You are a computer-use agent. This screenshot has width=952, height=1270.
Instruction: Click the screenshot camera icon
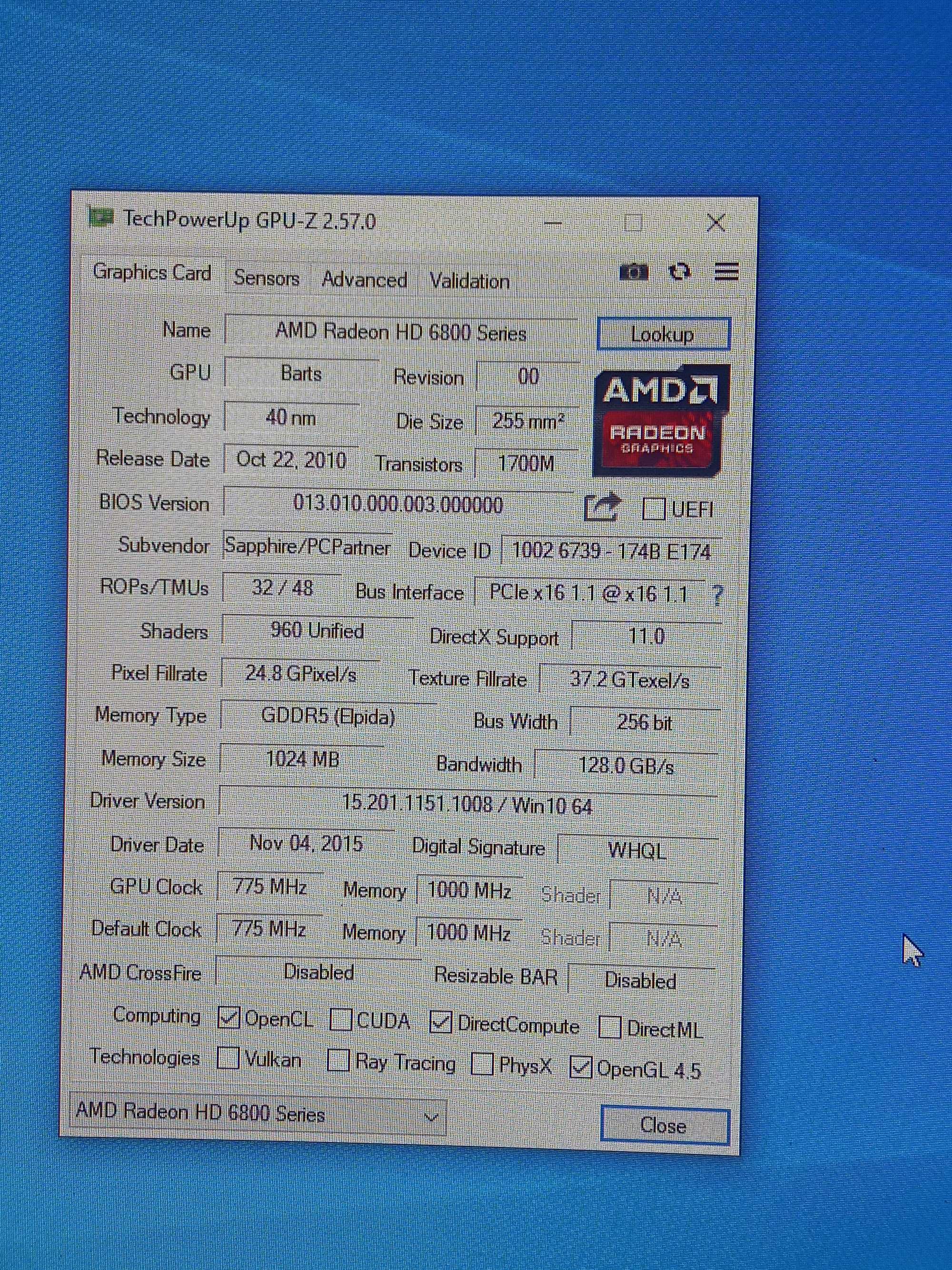pos(634,271)
